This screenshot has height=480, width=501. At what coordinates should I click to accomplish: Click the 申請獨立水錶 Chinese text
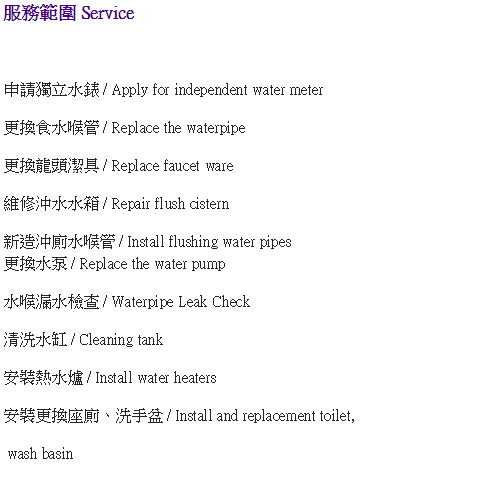pos(52,90)
